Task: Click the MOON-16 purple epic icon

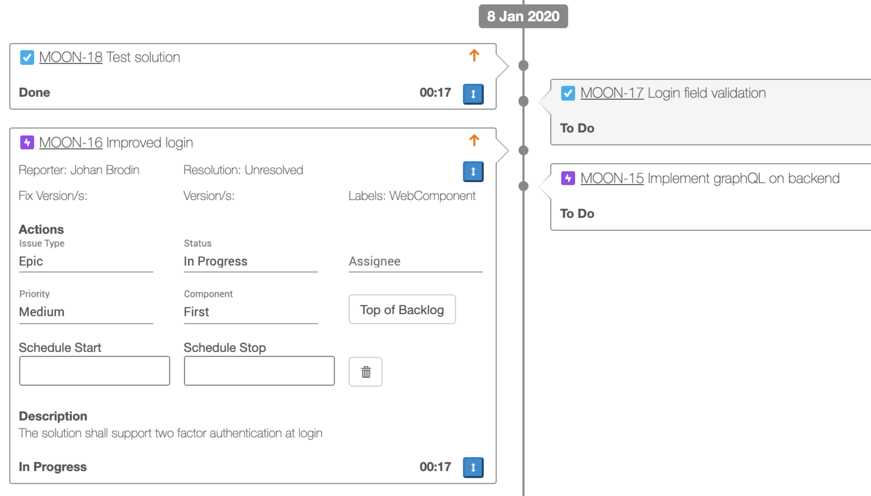Action: (x=27, y=143)
